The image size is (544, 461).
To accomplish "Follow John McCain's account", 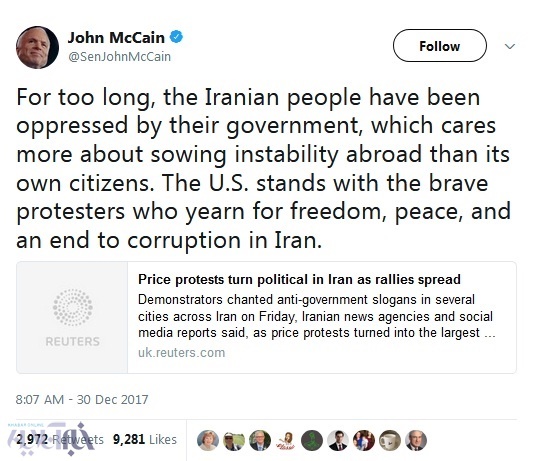I will coord(440,46).
